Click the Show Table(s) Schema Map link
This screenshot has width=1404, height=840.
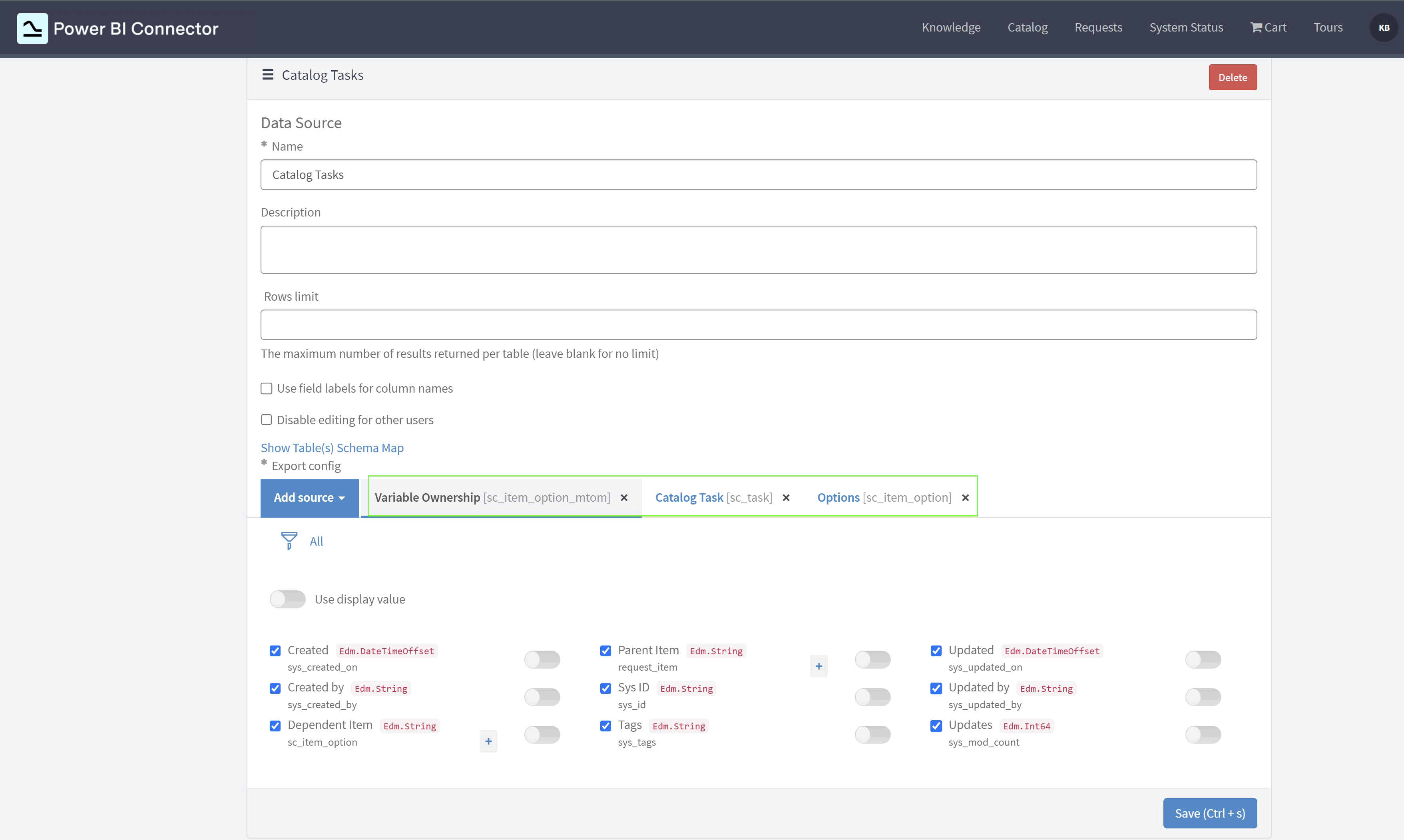tap(332, 448)
